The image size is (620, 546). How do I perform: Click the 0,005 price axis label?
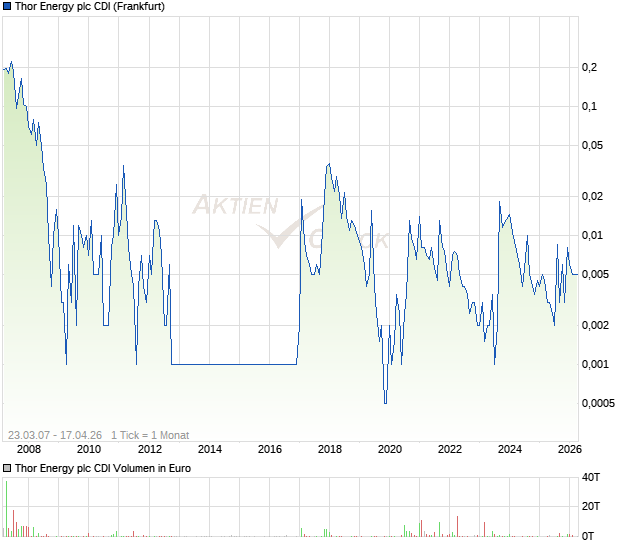pyautogui.click(x=595, y=274)
